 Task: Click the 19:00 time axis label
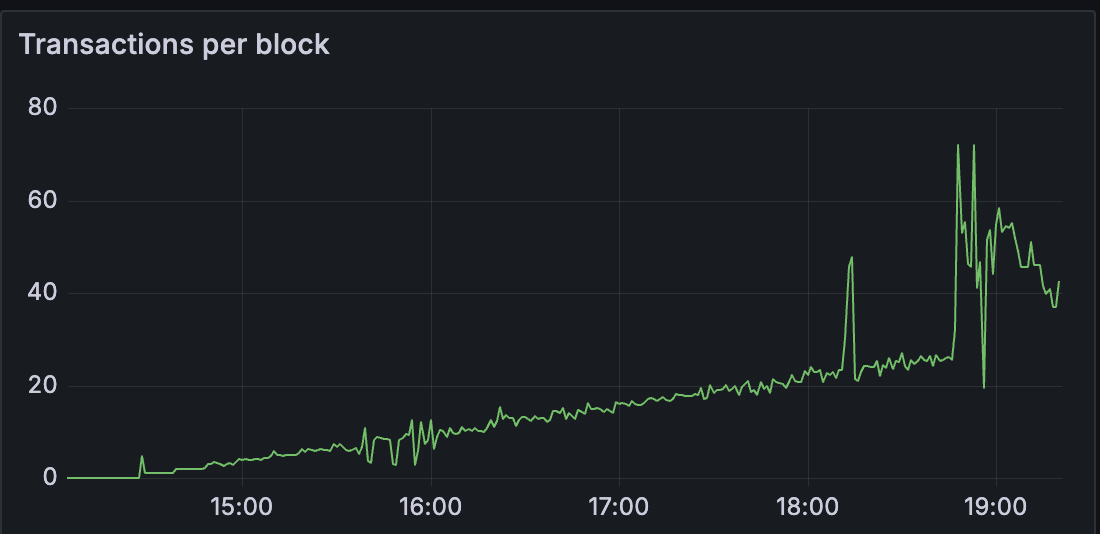(x=996, y=506)
